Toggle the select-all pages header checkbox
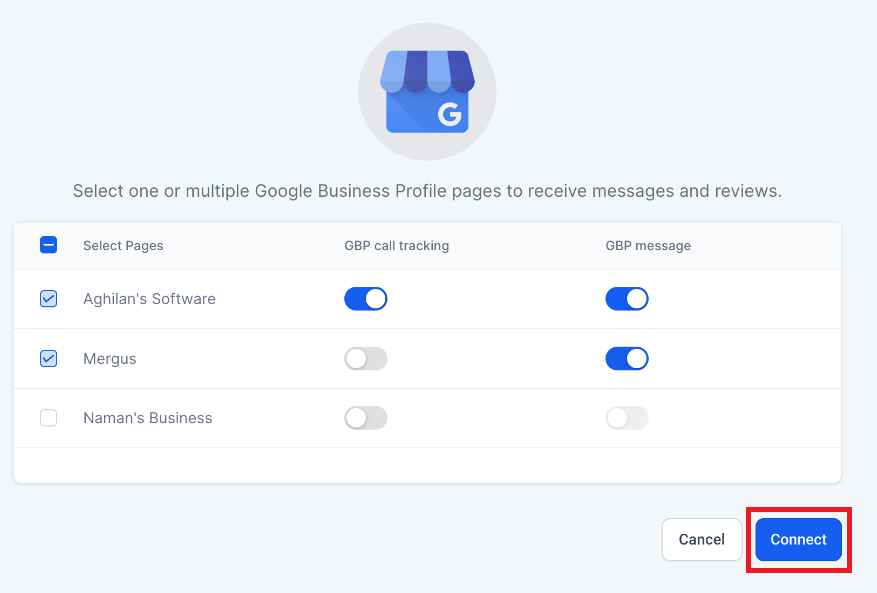This screenshot has width=877, height=593. (x=49, y=245)
